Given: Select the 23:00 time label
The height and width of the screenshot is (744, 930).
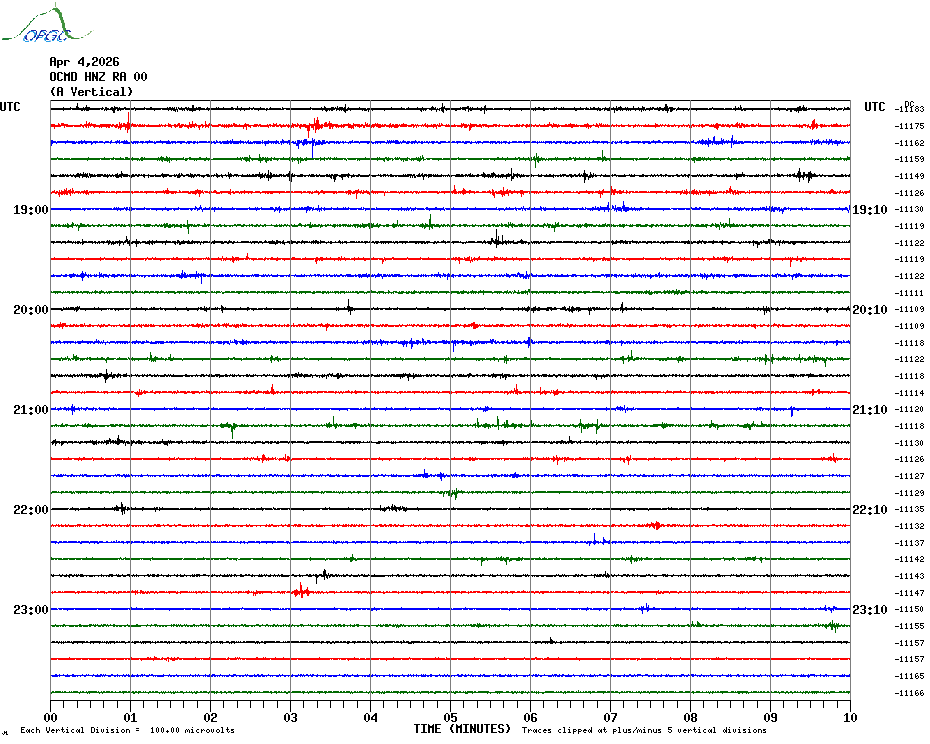Looking at the screenshot, I should [x=31, y=609].
